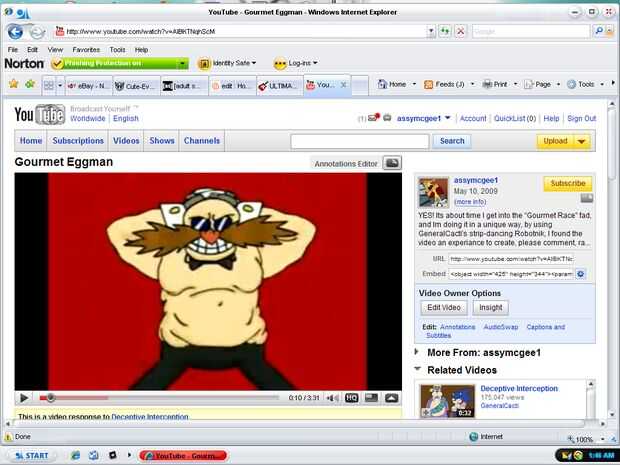Screen dimensions: 620x465
Task: Open the tab list dropdown arrow
Action: coord(60,85)
